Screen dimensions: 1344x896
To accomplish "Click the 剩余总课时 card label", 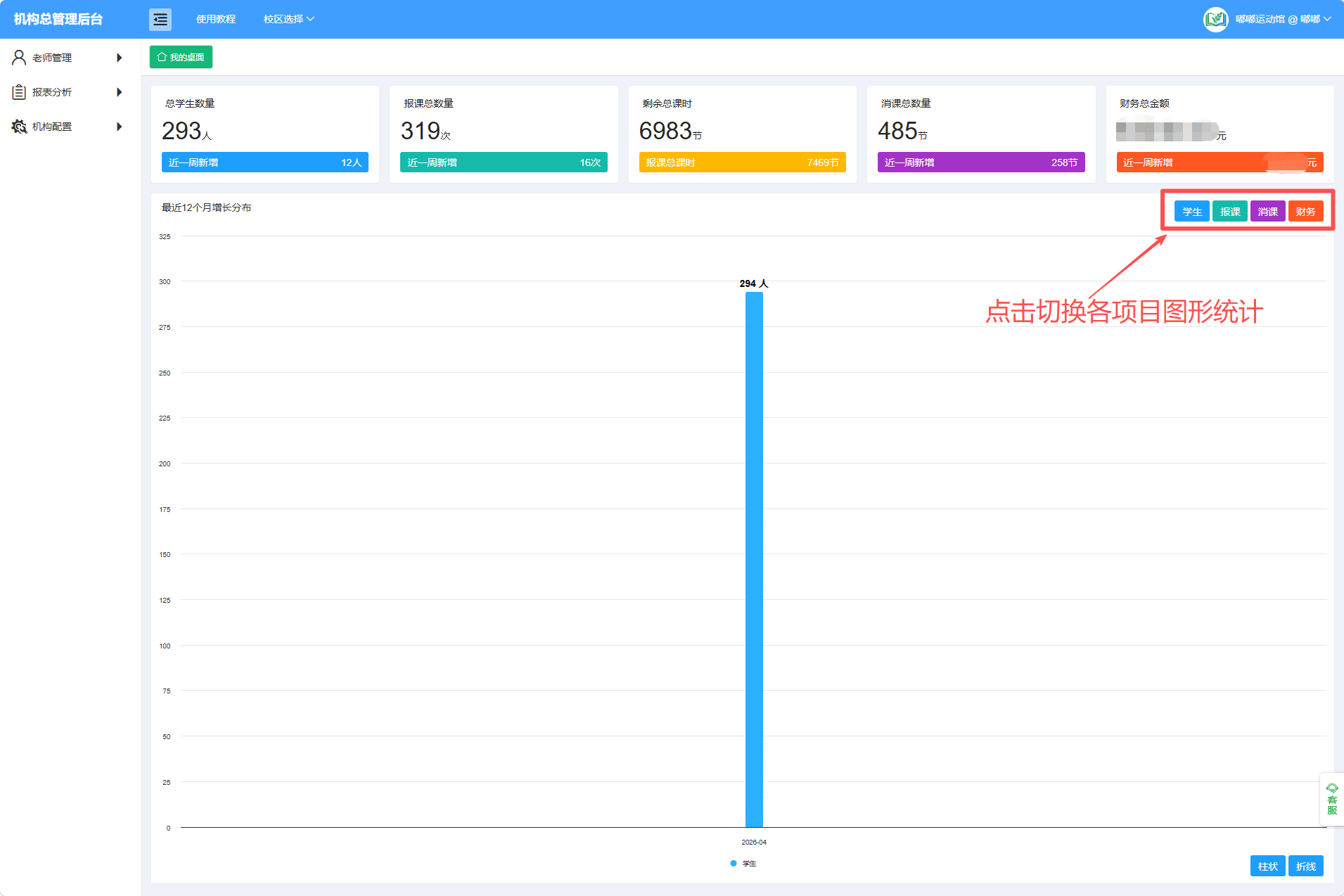I will [x=667, y=103].
